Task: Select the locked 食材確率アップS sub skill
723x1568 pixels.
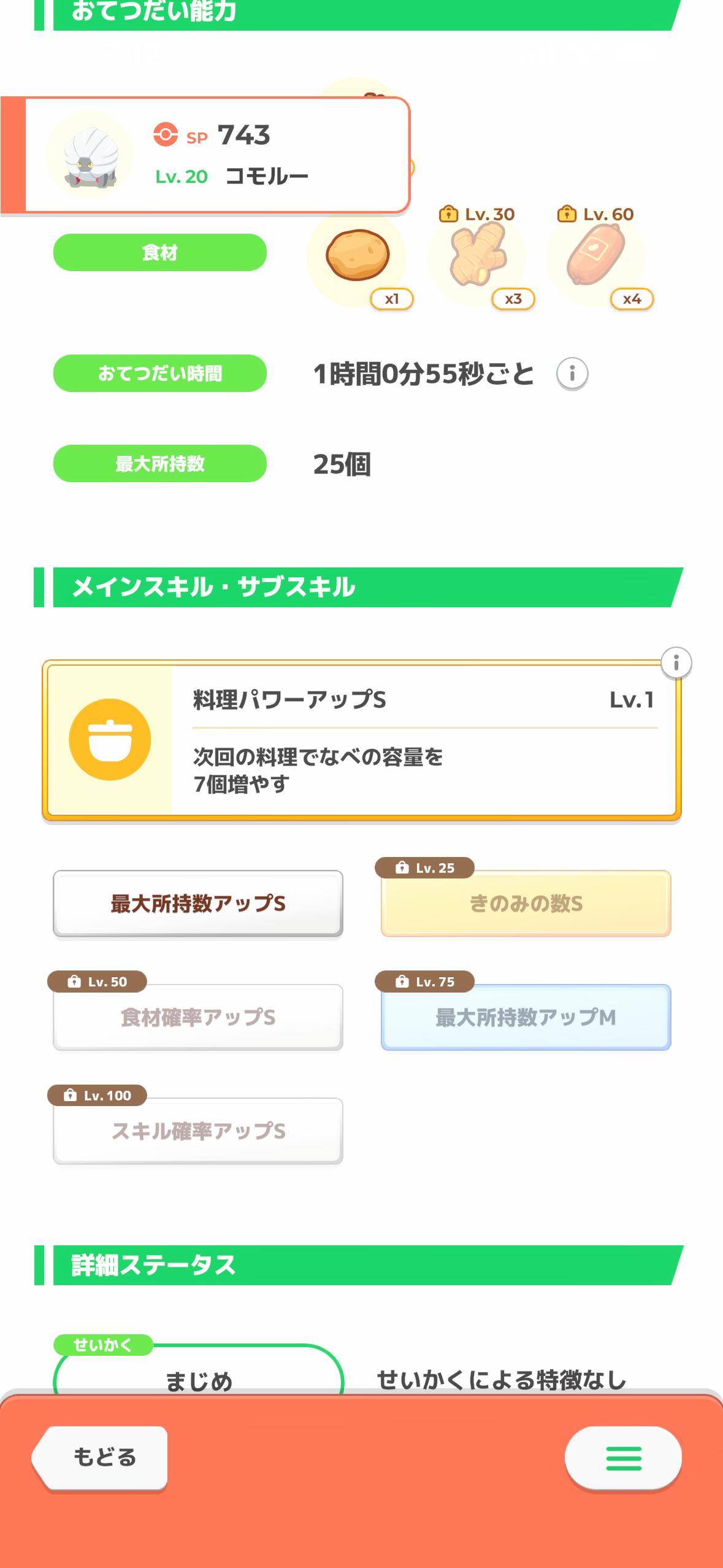Action: 198,1017
